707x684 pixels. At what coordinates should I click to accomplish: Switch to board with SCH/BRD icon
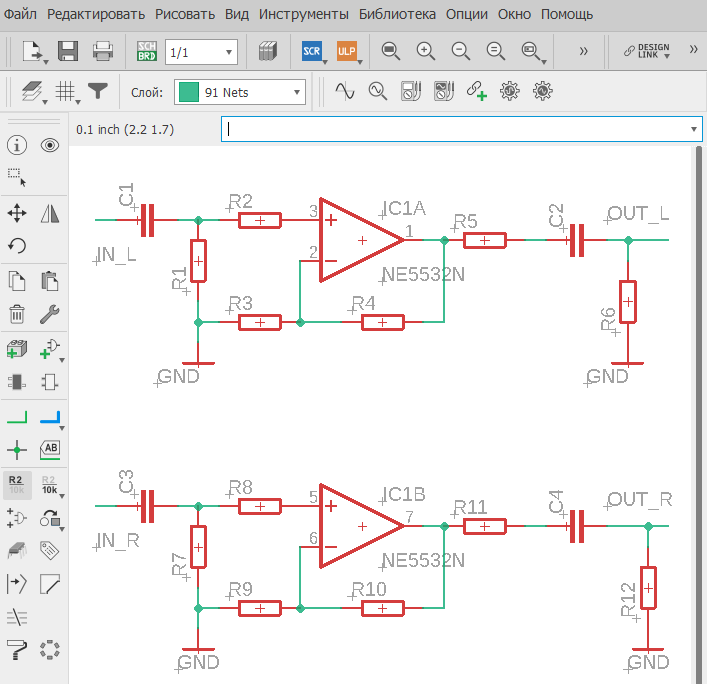(147, 51)
